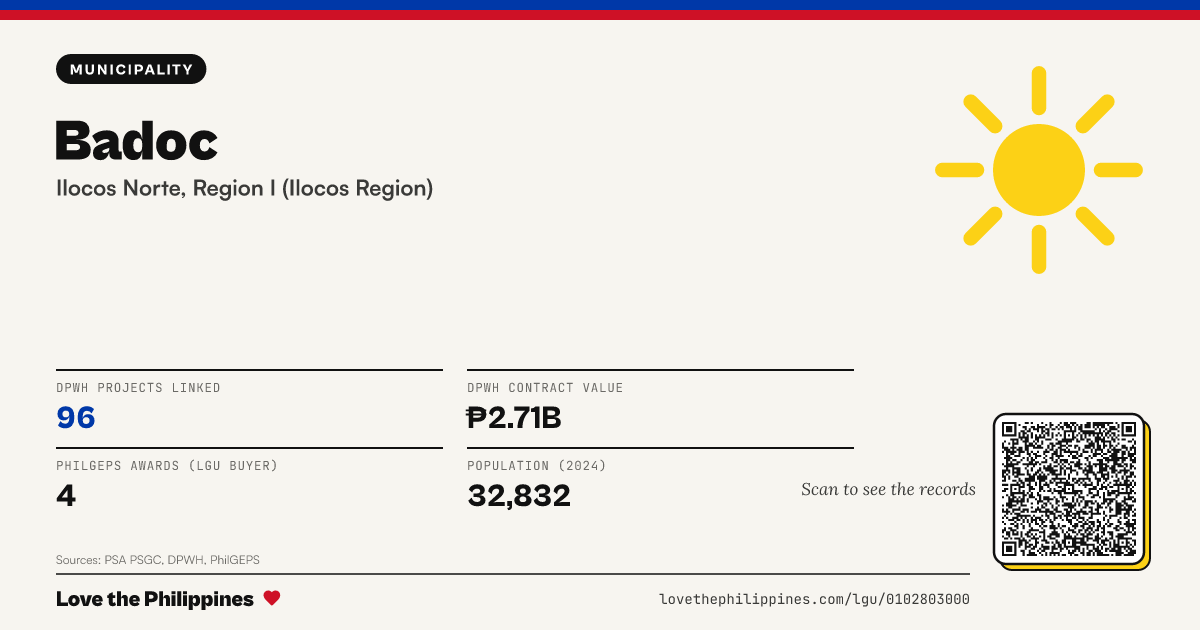
Task: Click the Badoc title heading
Action: point(137,140)
